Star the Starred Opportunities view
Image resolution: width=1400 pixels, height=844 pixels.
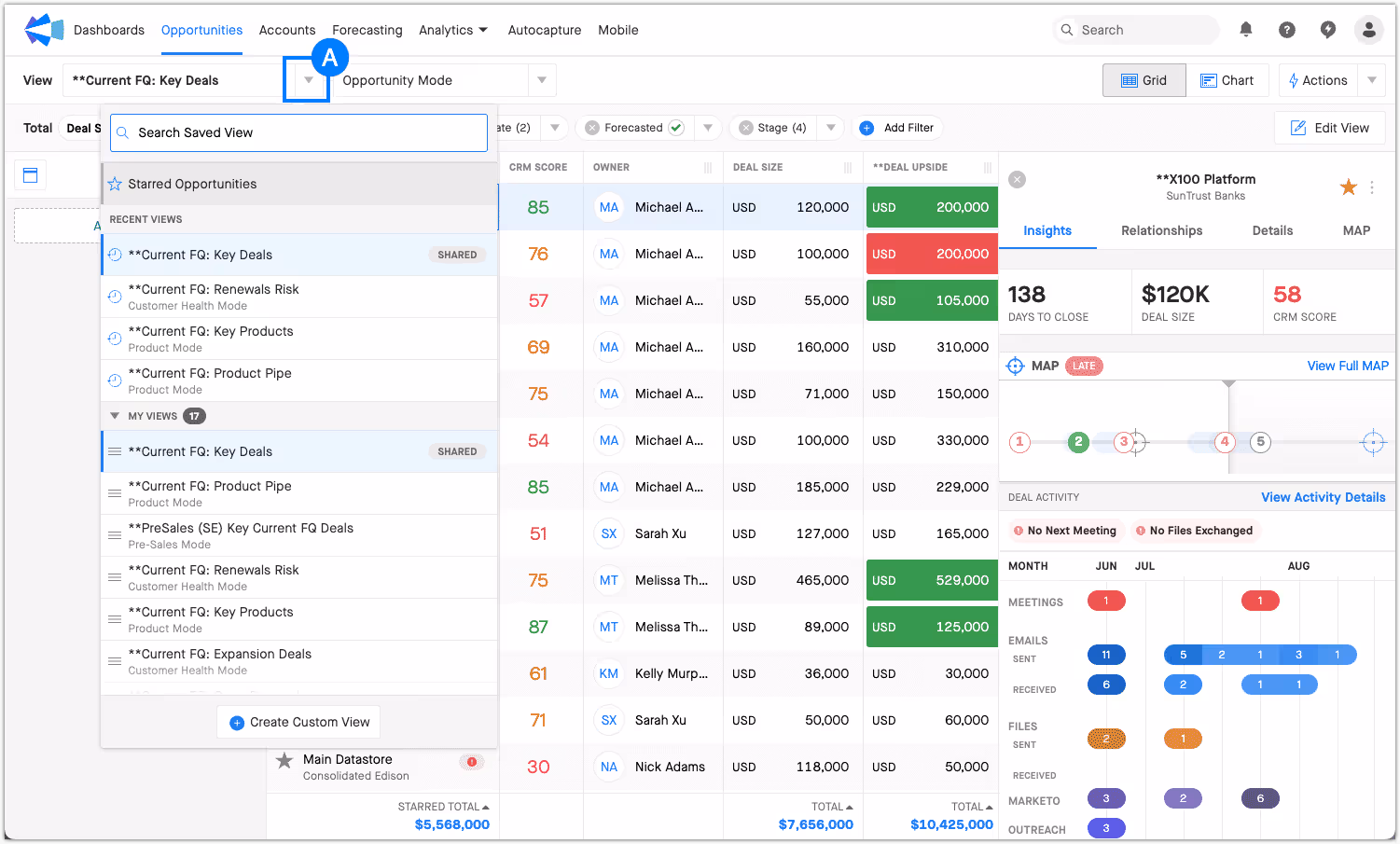click(115, 184)
